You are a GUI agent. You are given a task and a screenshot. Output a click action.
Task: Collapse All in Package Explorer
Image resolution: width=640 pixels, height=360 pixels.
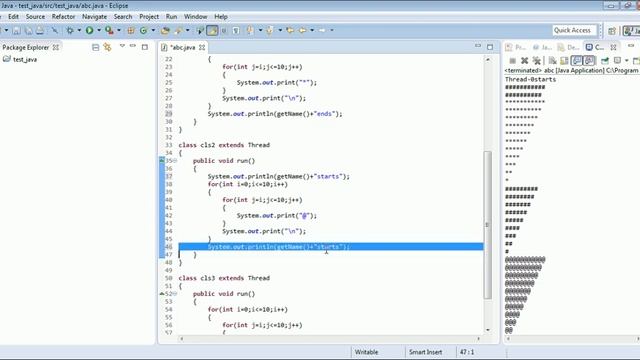[96, 47]
